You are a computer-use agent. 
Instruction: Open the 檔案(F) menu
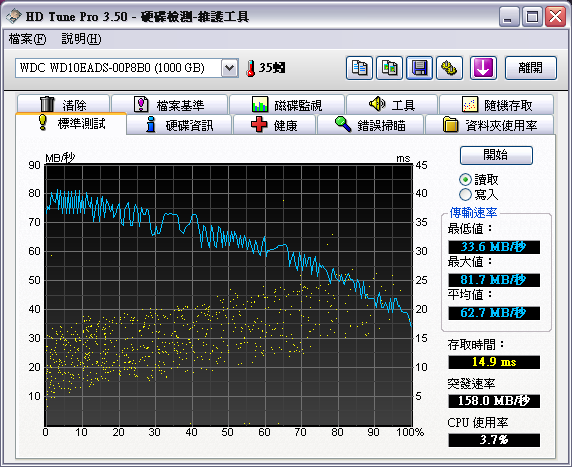click(27, 39)
